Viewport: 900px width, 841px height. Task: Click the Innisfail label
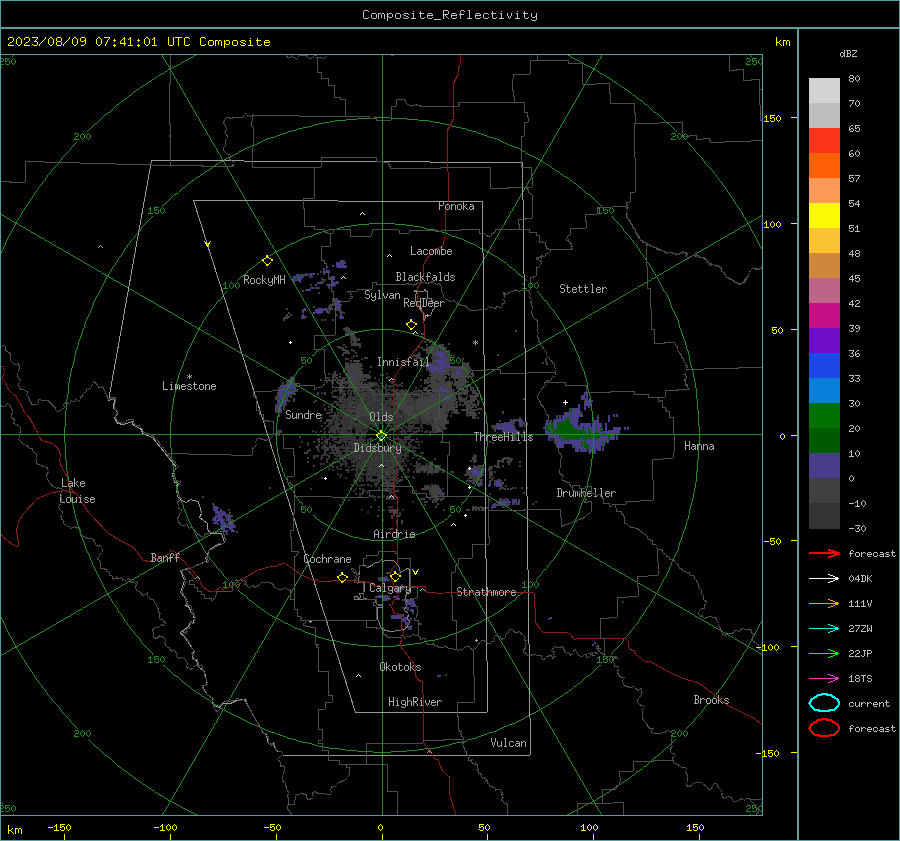[x=403, y=362]
